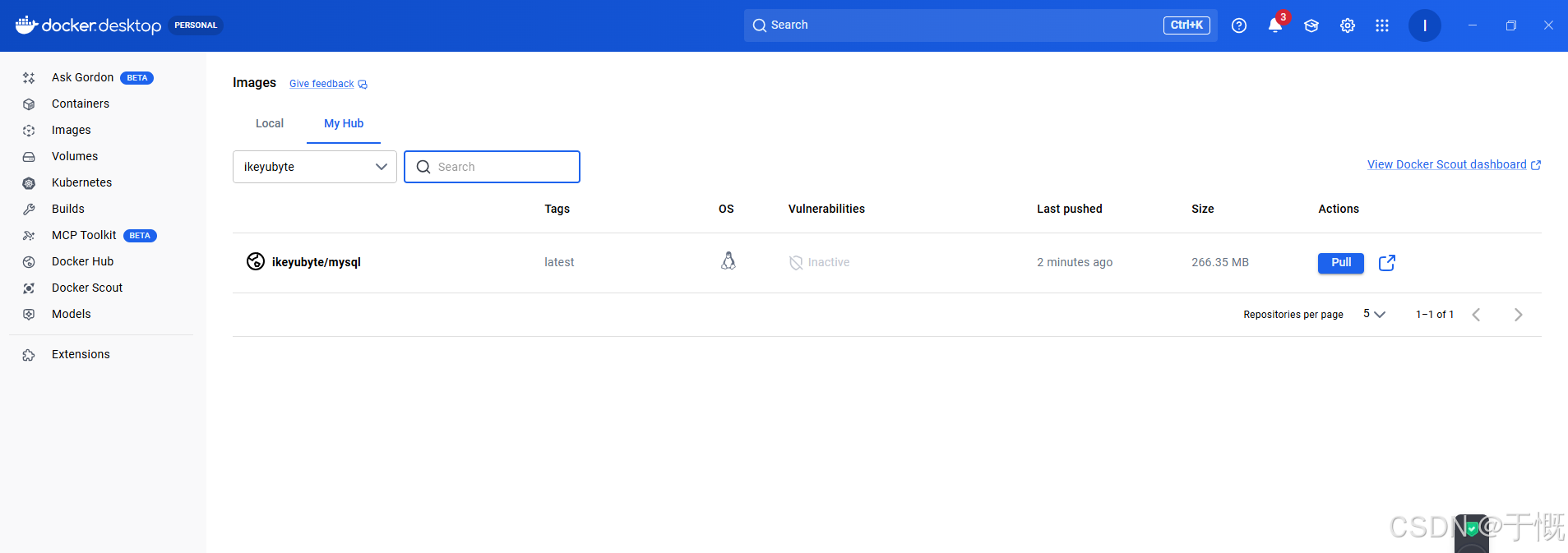This screenshot has height=553, width=1568.
Task: Change repositories per page dropdown
Action: [1374, 314]
